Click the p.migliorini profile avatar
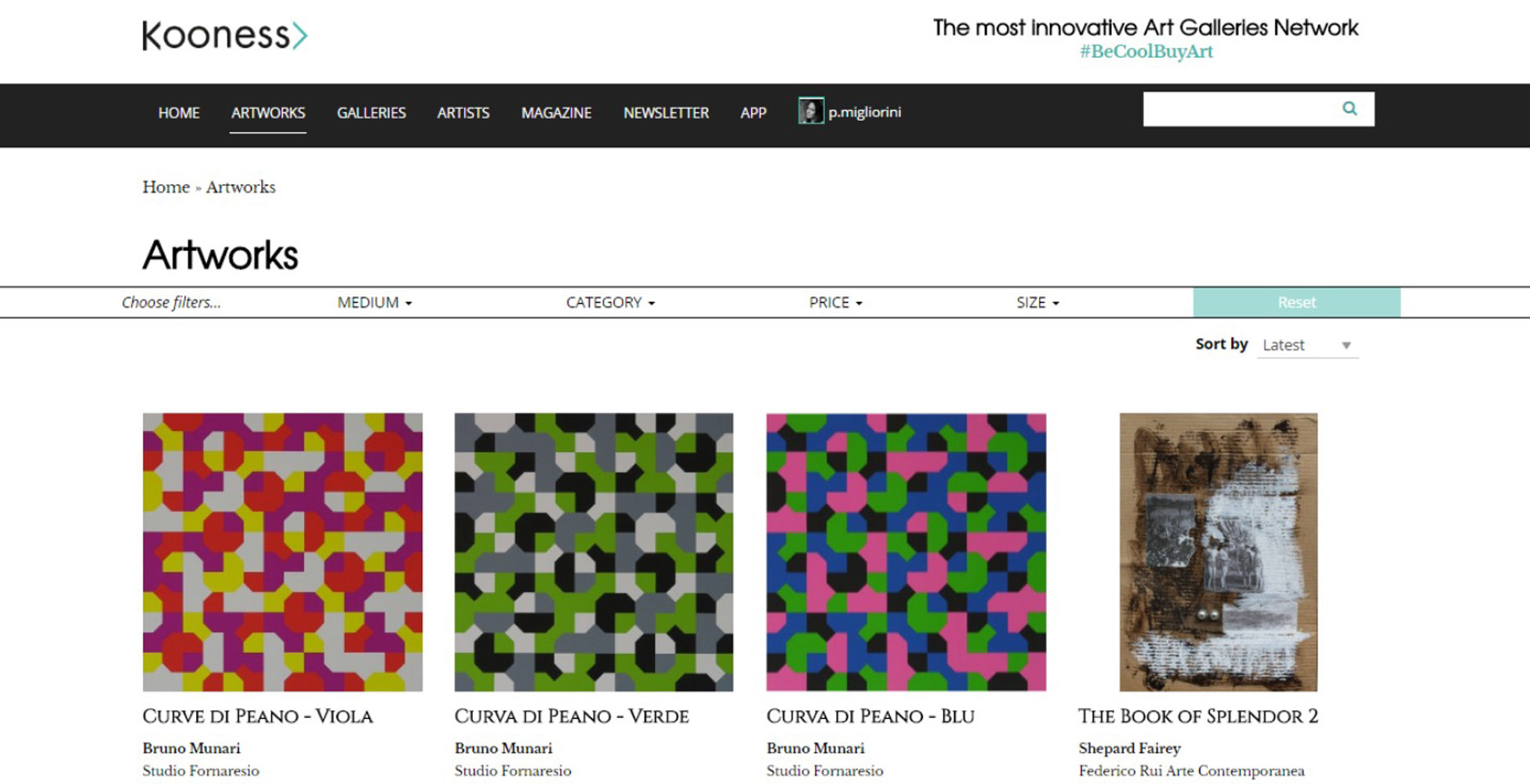The height and width of the screenshot is (784, 1530). point(810,111)
